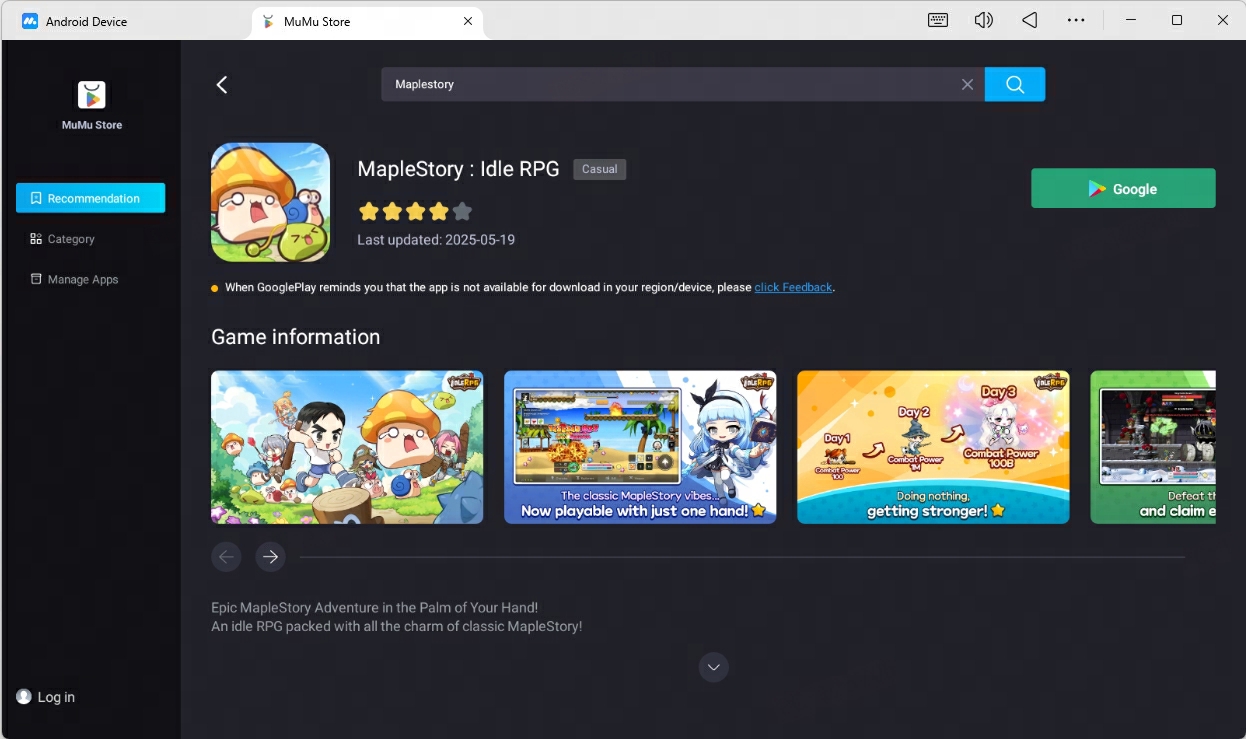
Task: Advance screenshots with the right arrow
Action: tap(270, 557)
